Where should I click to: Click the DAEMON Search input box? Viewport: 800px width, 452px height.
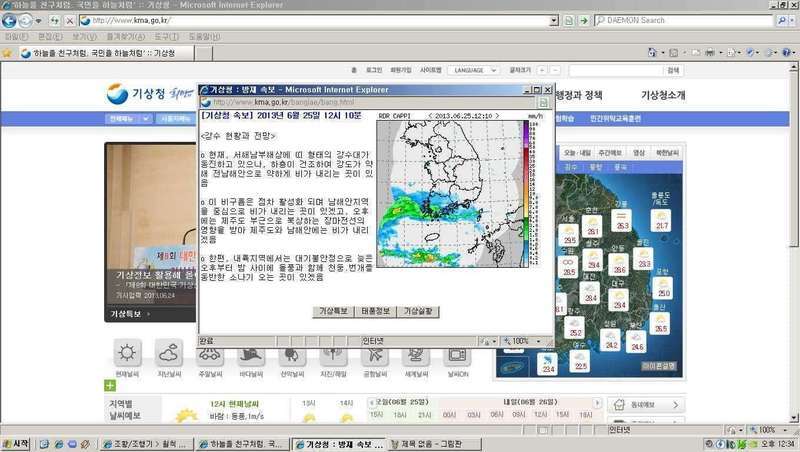pyautogui.click(x=685, y=20)
